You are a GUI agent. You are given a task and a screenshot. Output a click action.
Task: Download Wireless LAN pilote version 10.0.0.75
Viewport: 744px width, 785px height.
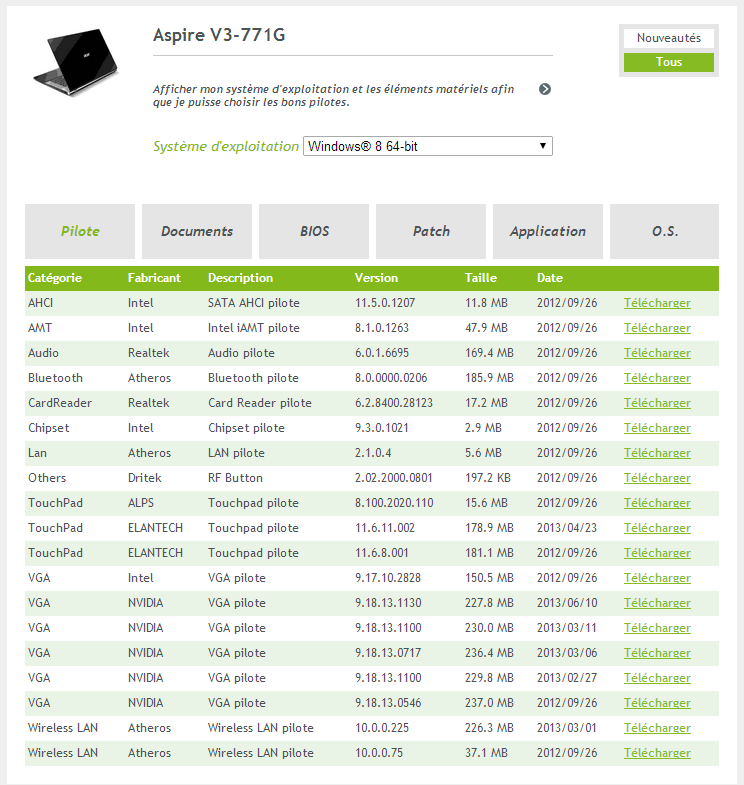tap(657, 754)
